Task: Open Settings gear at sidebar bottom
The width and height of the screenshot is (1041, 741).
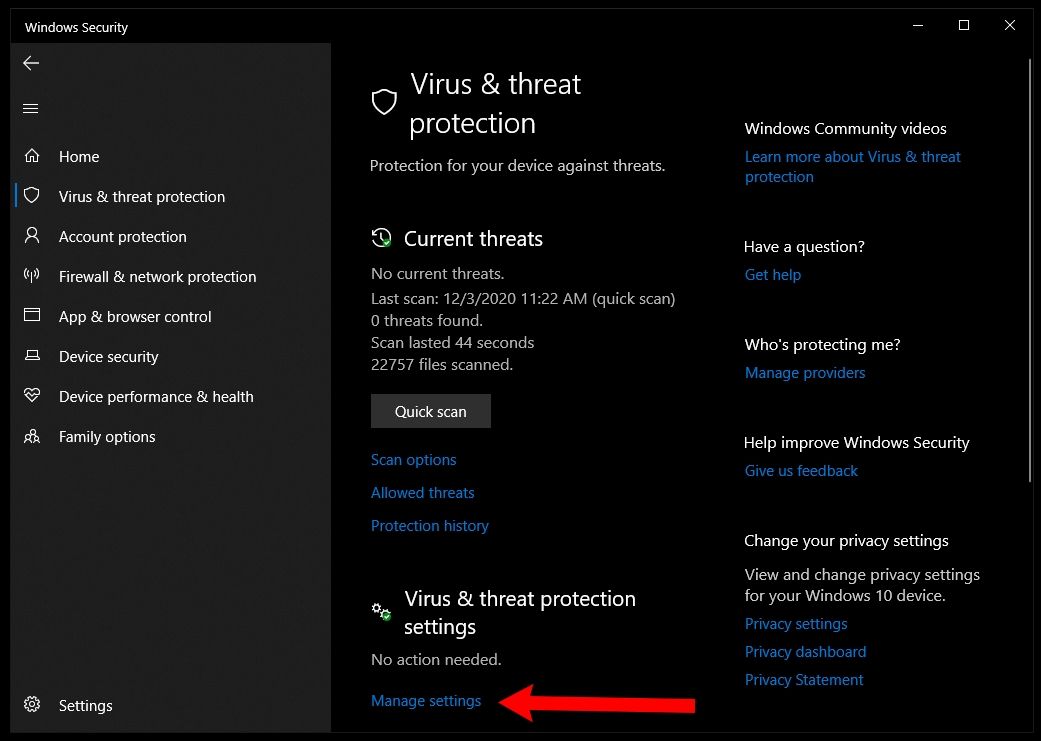Action: [x=32, y=704]
